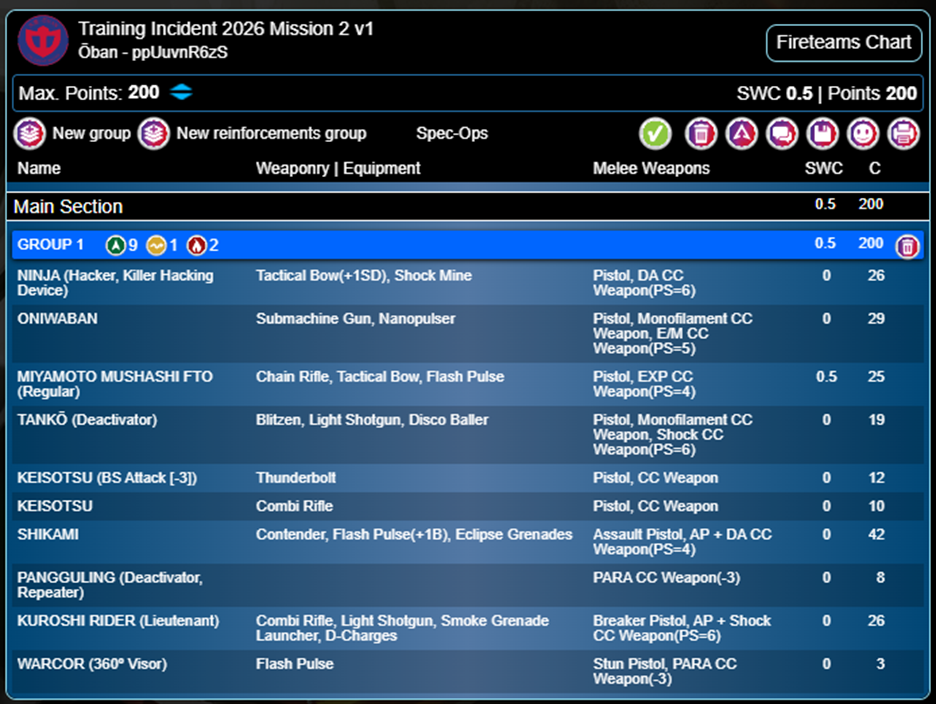Click 'Pistol, EXP CC Weapon(PS=4)' melee text
936x704 pixels.
coord(644,385)
